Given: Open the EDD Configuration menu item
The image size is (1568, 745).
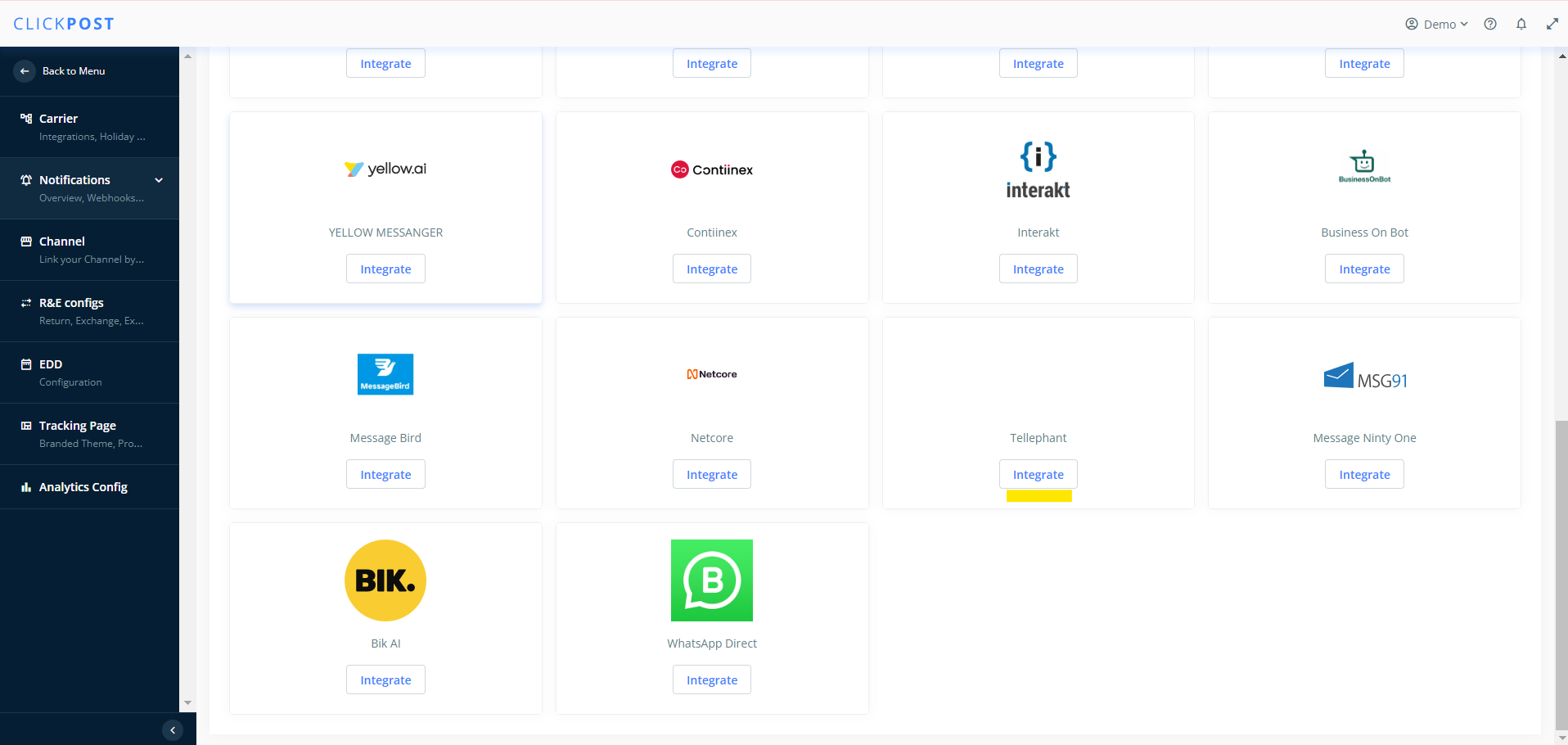Looking at the screenshot, I should click(89, 372).
